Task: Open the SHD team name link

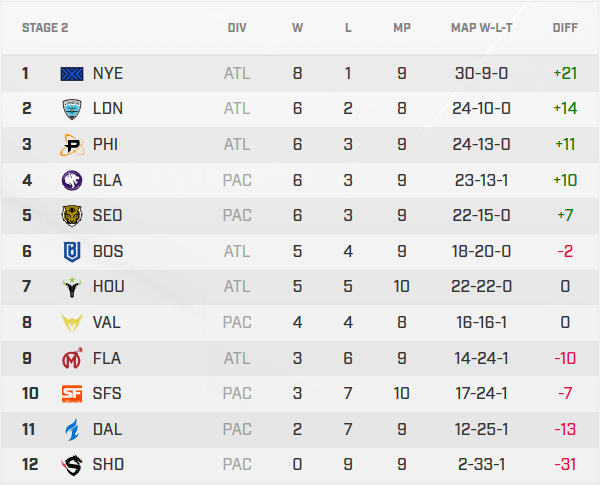Action: (108, 465)
